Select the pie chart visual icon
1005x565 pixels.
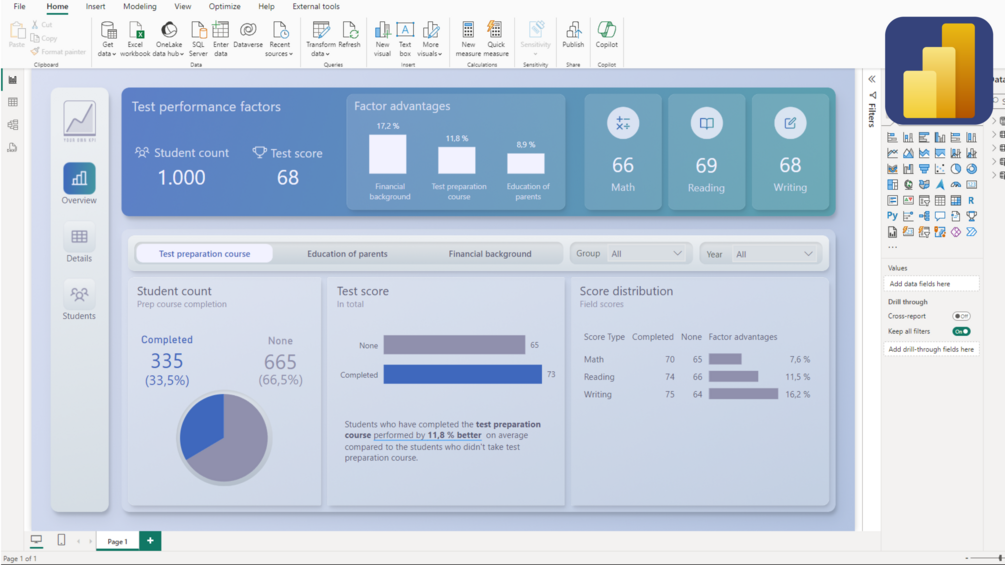point(956,169)
